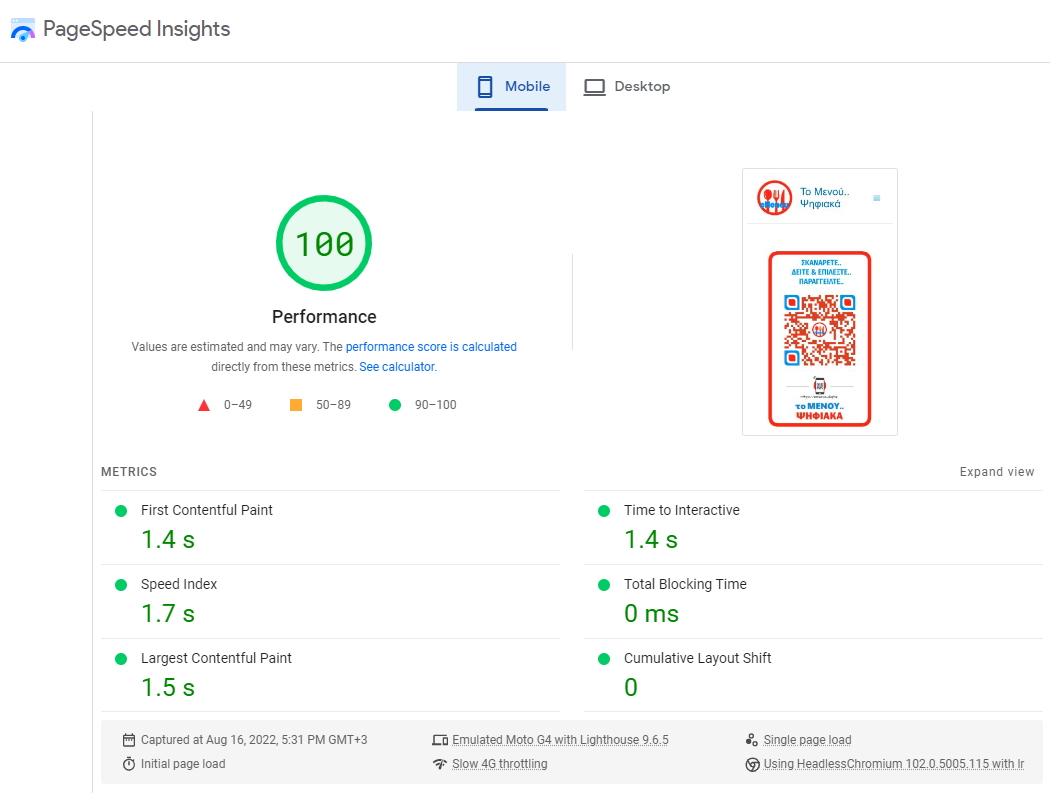Click the Time to Interactive label
This screenshot has width=1050, height=793.
point(682,510)
